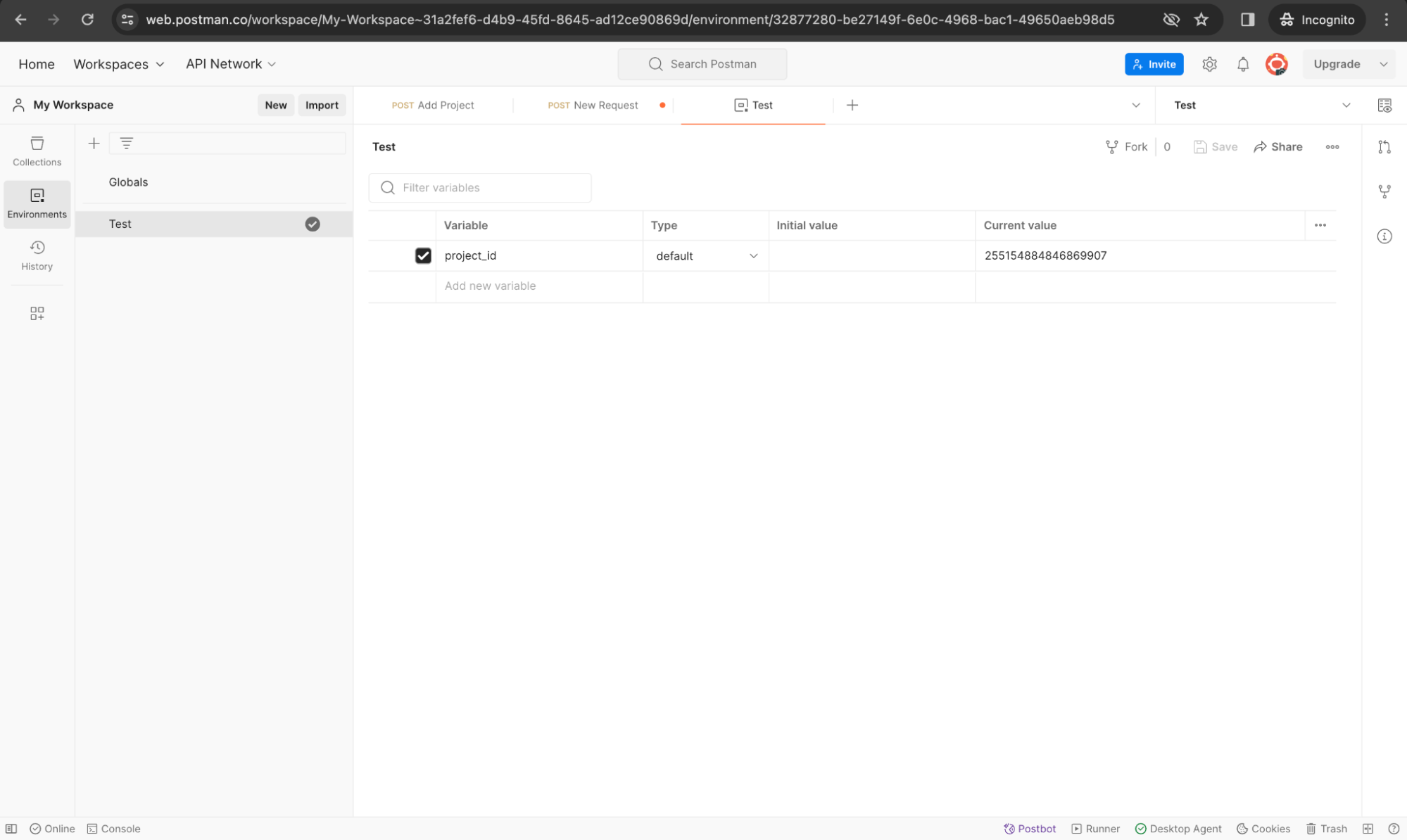Click the information icon on right sidebar
The height and width of the screenshot is (840, 1407).
(1385, 237)
